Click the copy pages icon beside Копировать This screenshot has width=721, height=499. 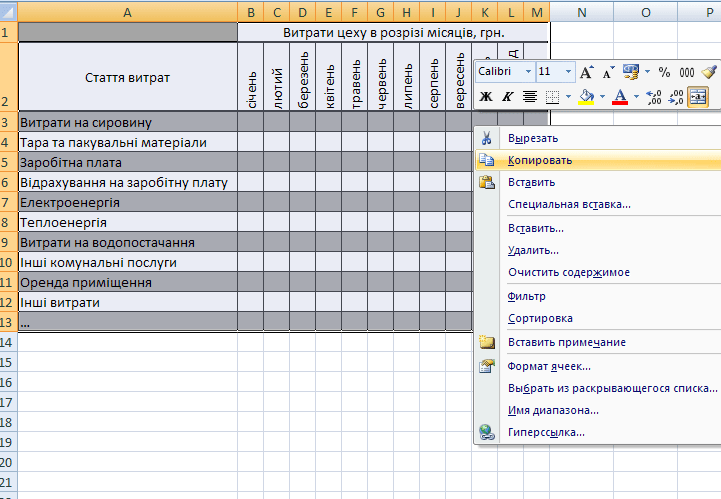[x=486, y=160]
